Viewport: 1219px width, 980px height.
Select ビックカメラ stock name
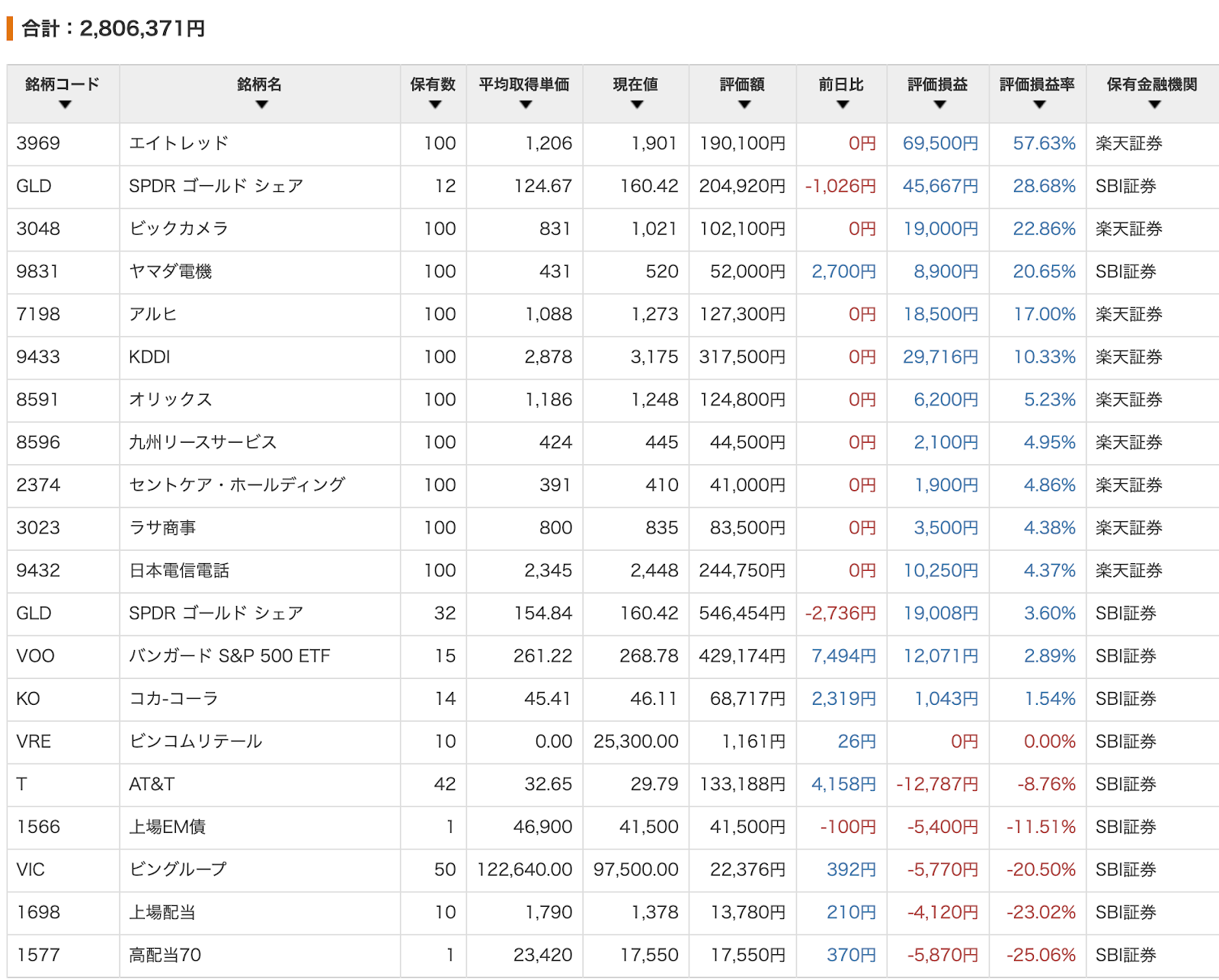179,229
